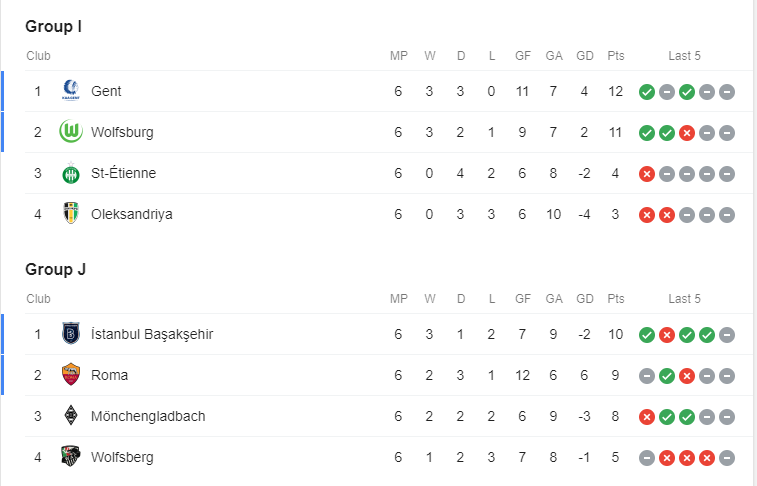Click the St-Étienne club crest
757x486 pixels.
pyautogui.click(x=70, y=173)
